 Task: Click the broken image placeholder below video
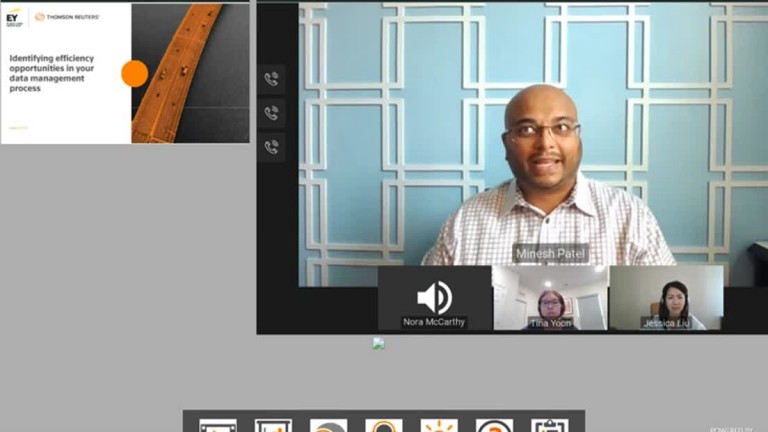pyautogui.click(x=378, y=343)
